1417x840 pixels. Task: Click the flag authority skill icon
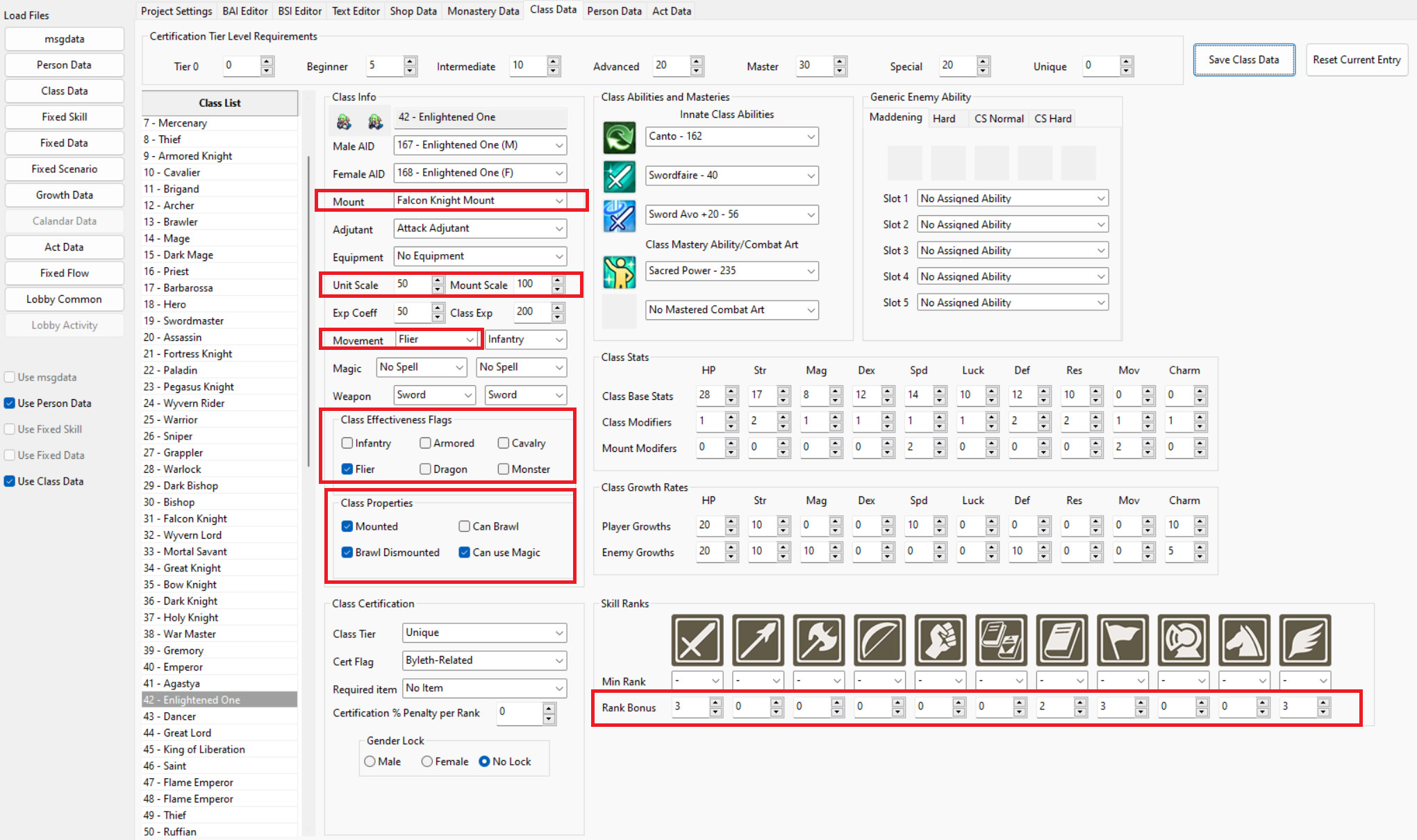tap(1122, 639)
